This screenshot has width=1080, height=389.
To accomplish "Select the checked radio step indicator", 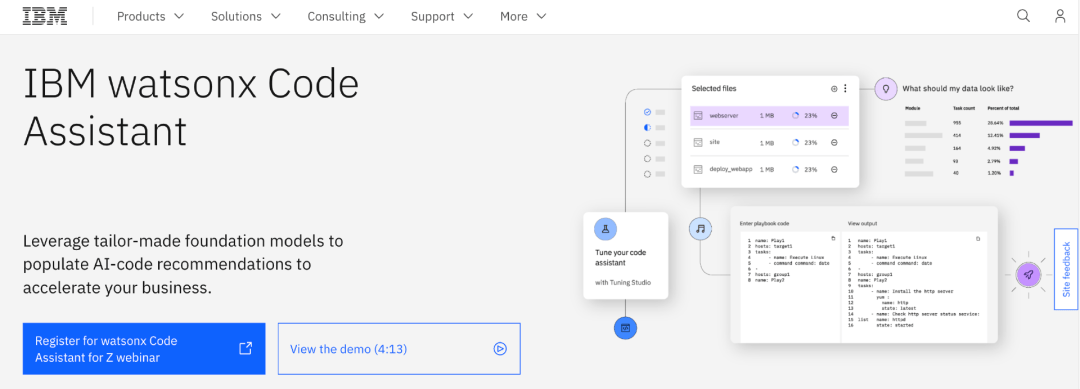I will [647, 112].
